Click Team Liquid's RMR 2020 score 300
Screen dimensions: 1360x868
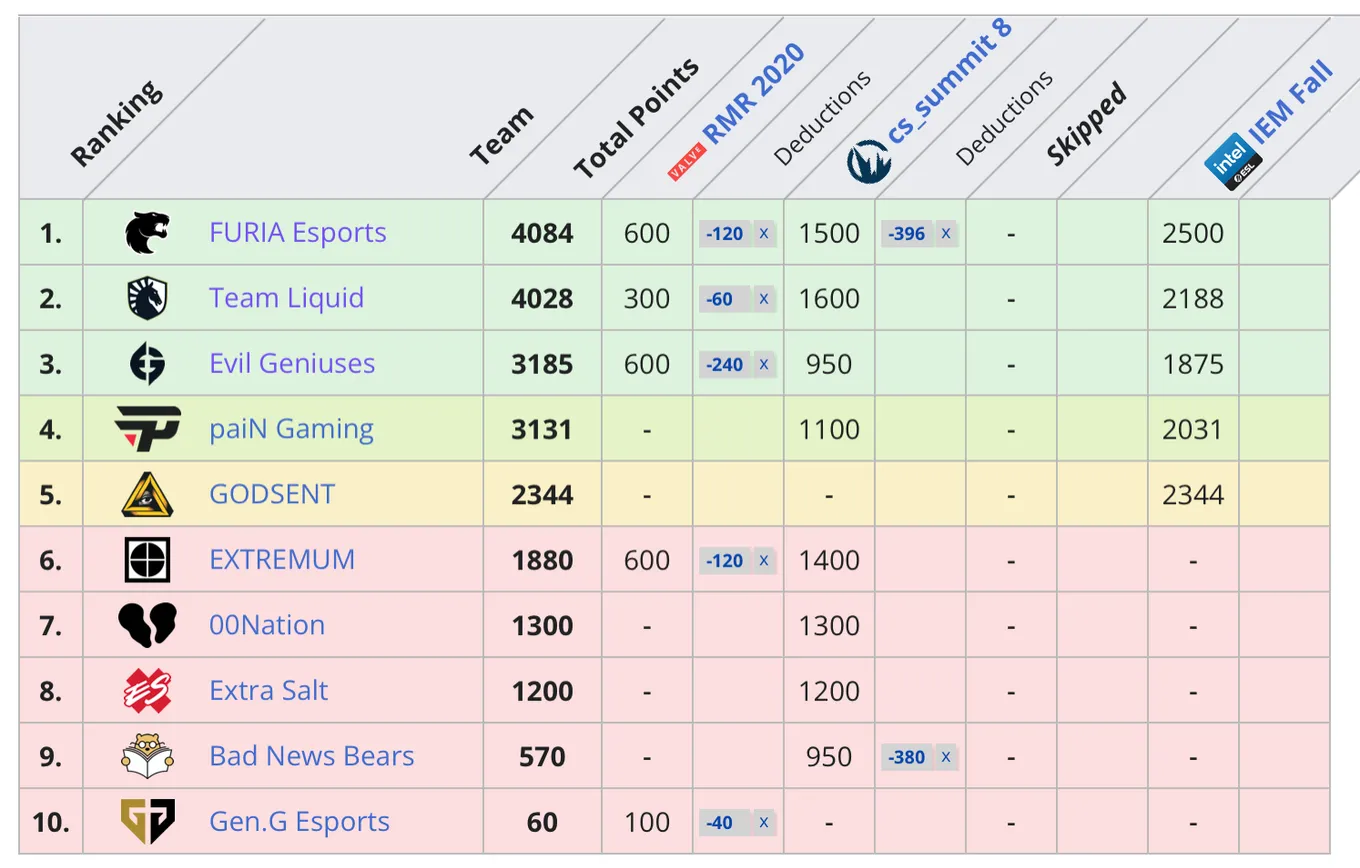pyautogui.click(x=647, y=298)
